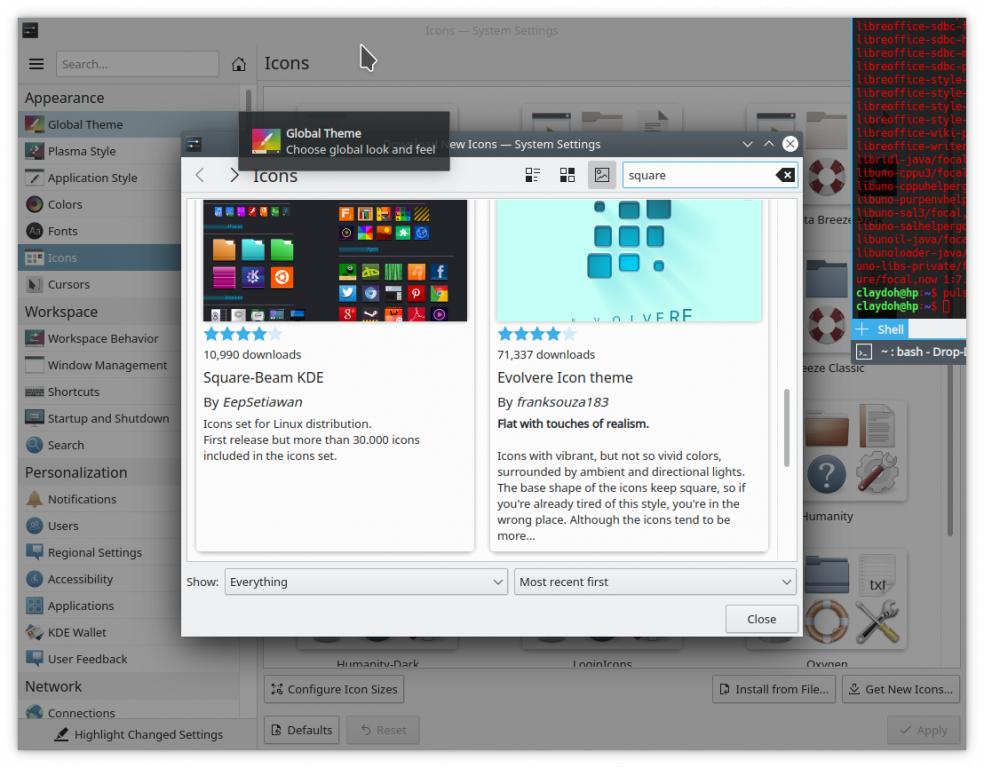
Task: Click the forward chevron beside Icons title
Action: click(x=234, y=175)
